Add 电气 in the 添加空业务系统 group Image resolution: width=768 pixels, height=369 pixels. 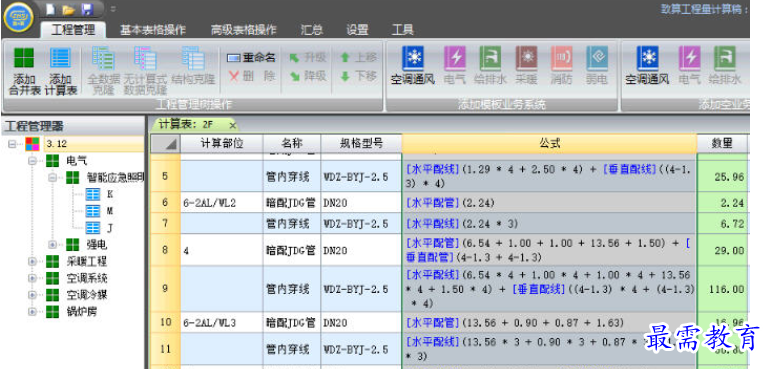click(x=690, y=66)
